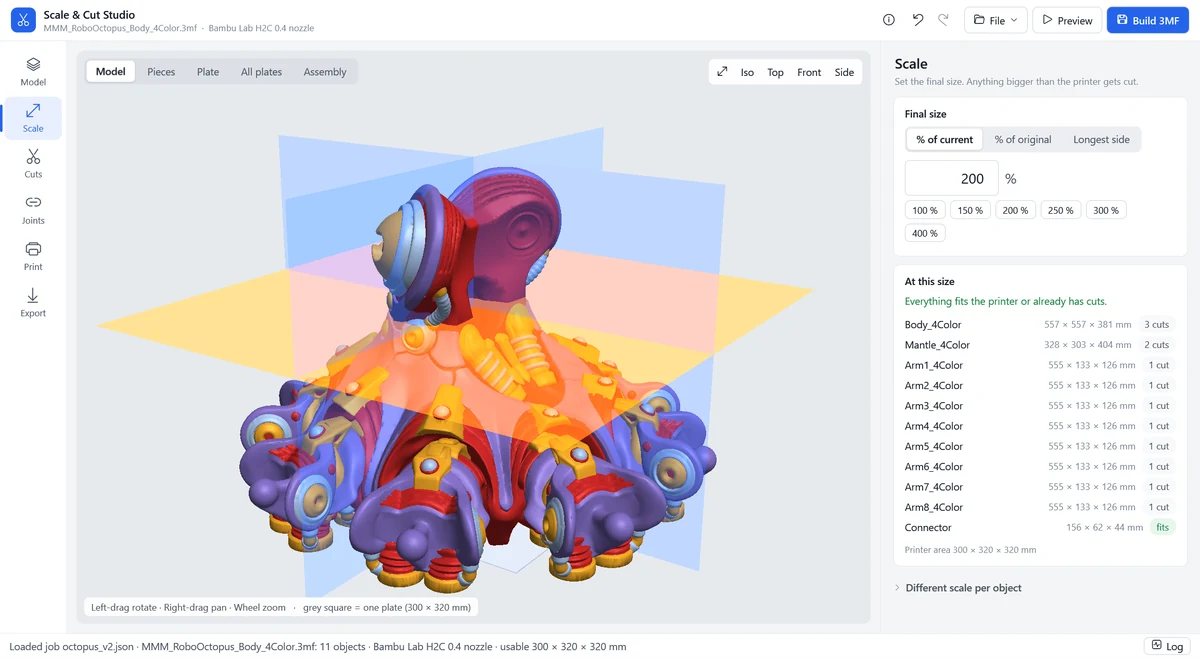
Task: Set camera to Top view
Action: coord(775,72)
